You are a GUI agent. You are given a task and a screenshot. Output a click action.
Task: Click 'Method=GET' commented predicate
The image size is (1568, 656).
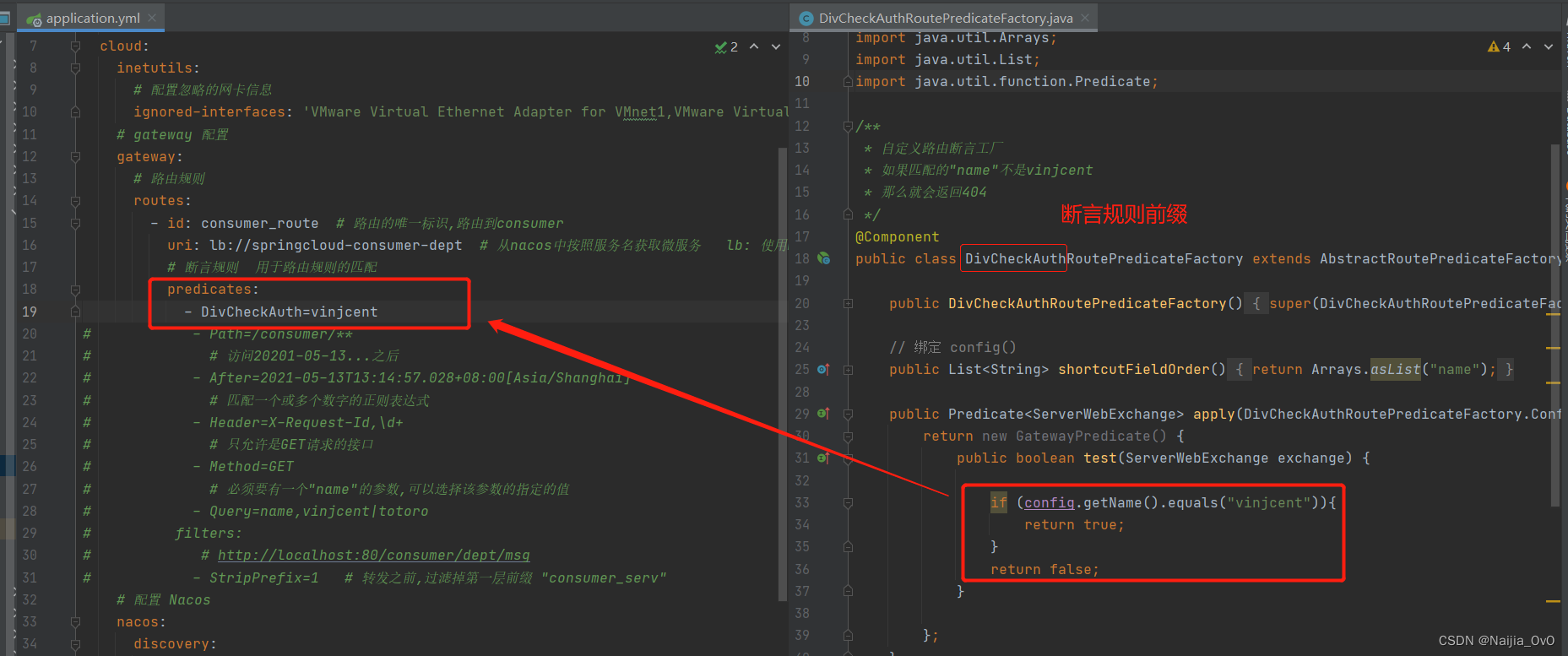click(x=252, y=466)
